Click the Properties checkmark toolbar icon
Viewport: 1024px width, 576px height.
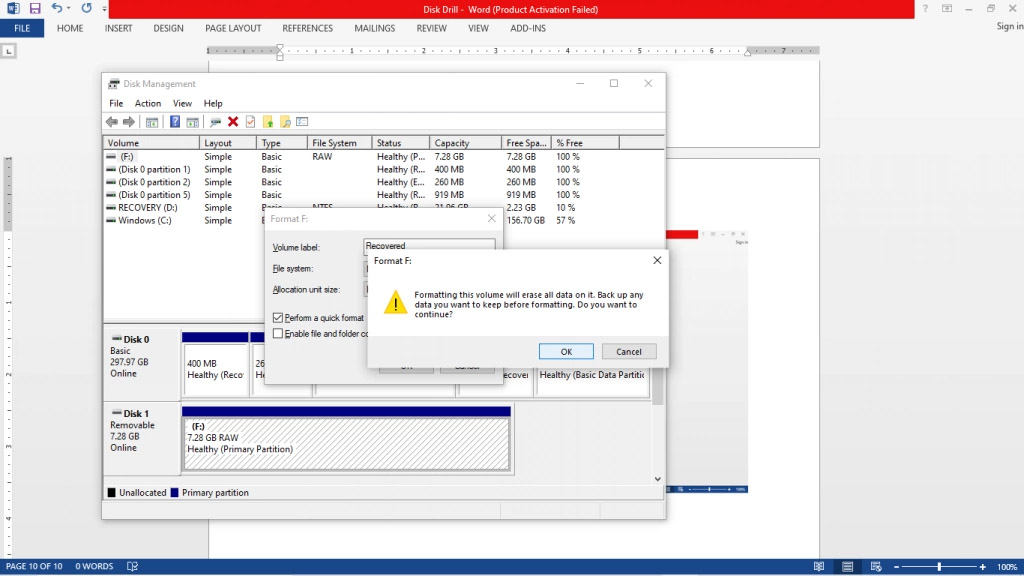(x=250, y=122)
